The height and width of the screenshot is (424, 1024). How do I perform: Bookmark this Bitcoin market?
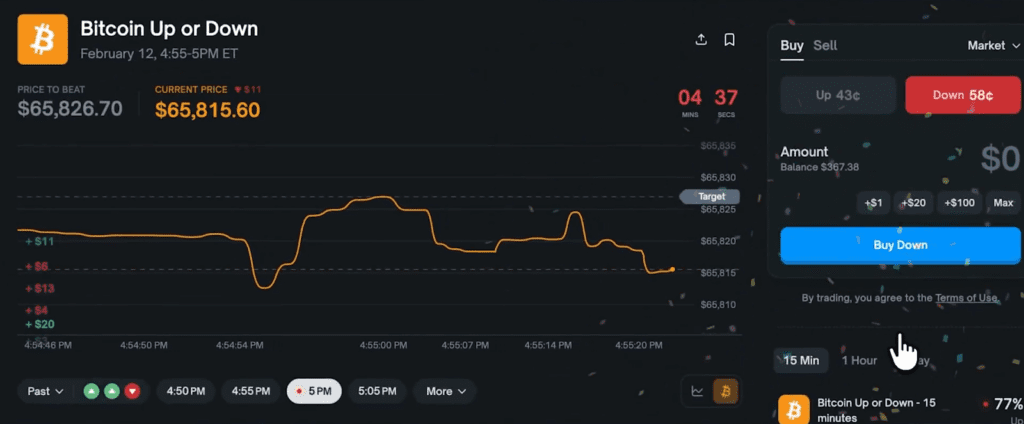pyautogui.click(x=730, y=40)
